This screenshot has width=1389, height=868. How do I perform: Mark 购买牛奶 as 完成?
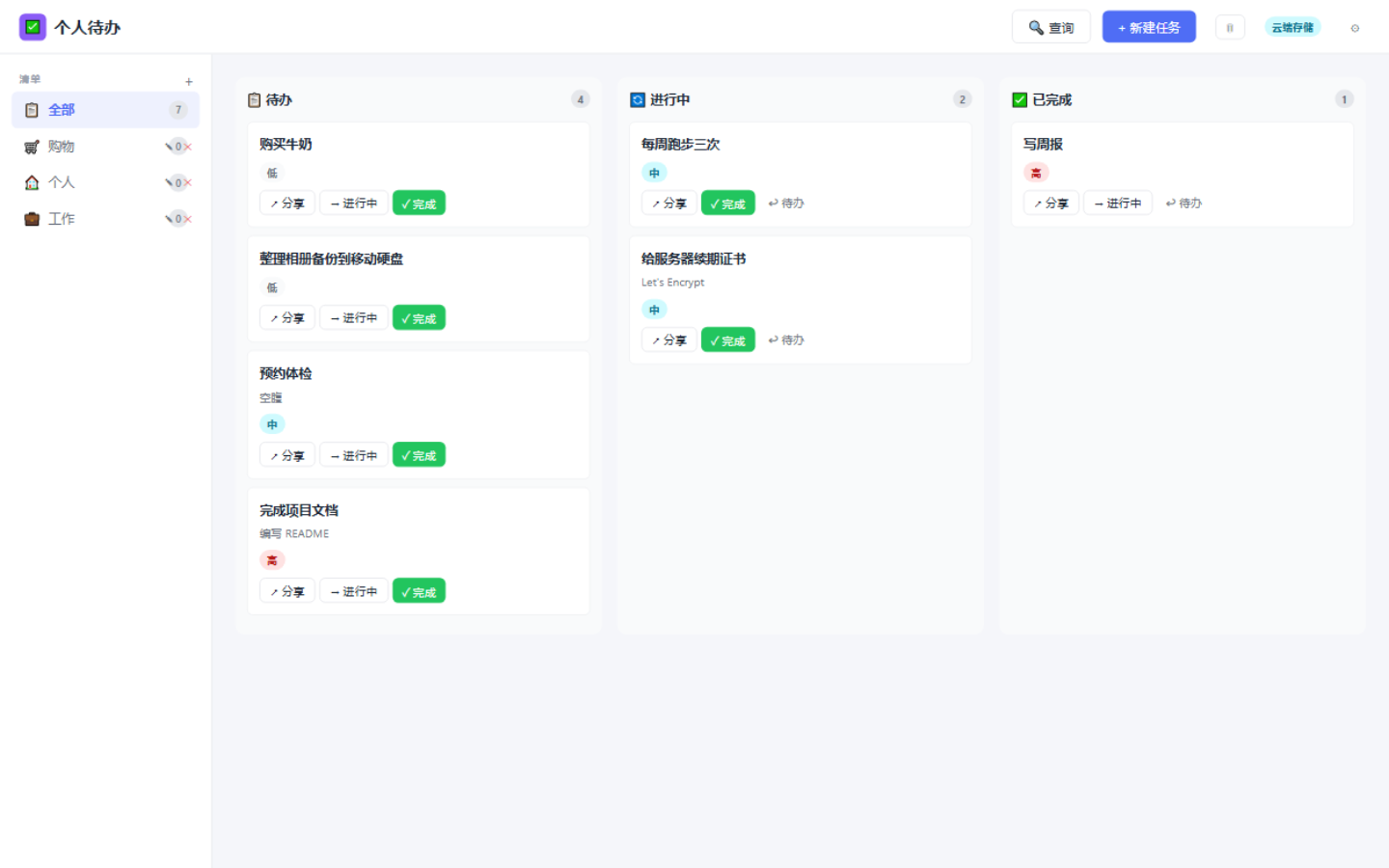pyautogui.click(x=419, y=203)
